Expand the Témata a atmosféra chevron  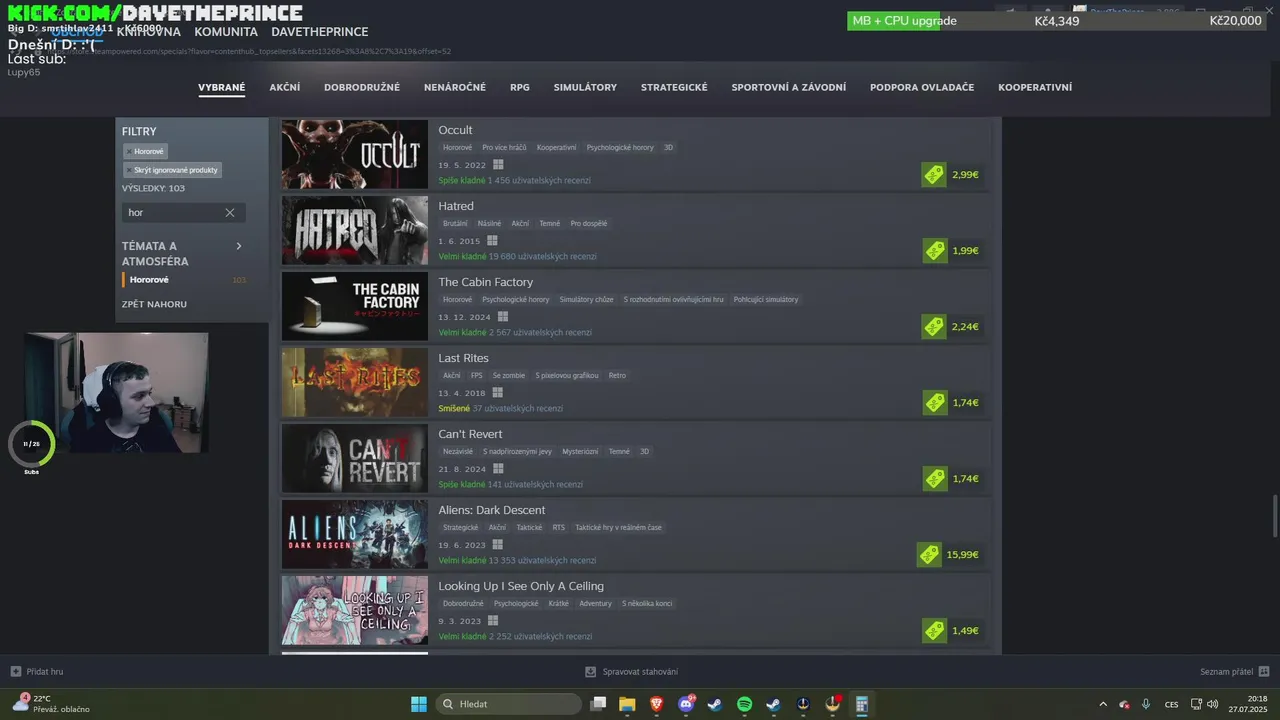click(x=239, y=246)
